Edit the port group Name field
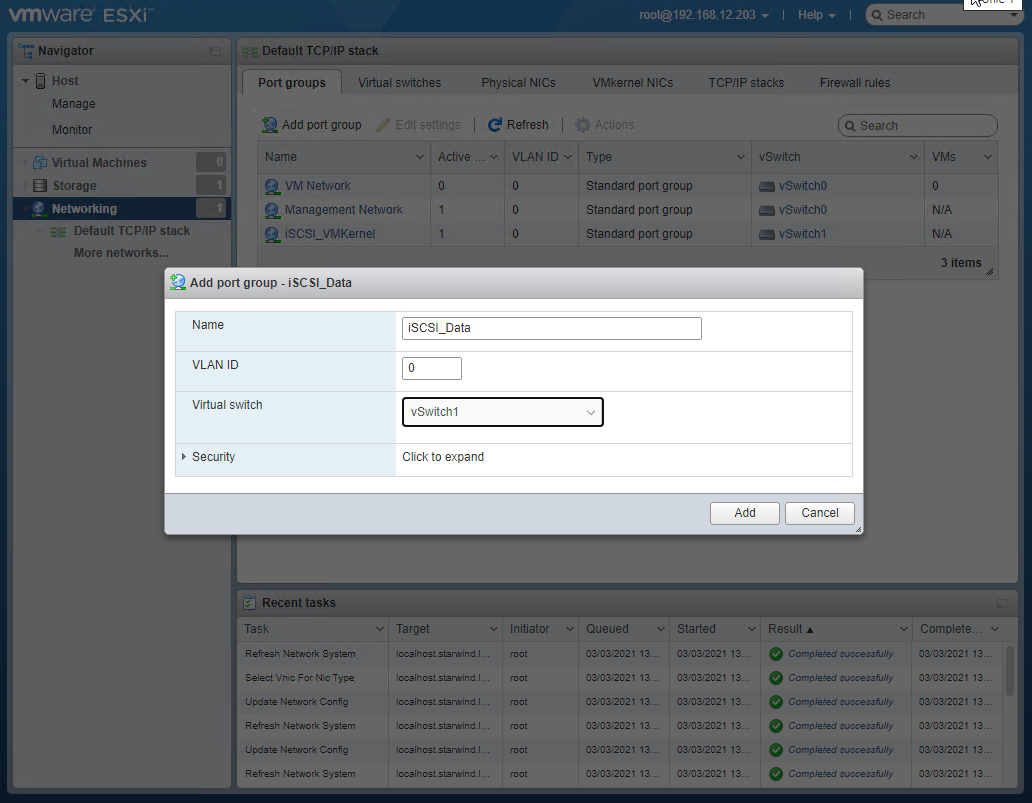Viewport: 1032px width, 803px height. pos(552,328)
